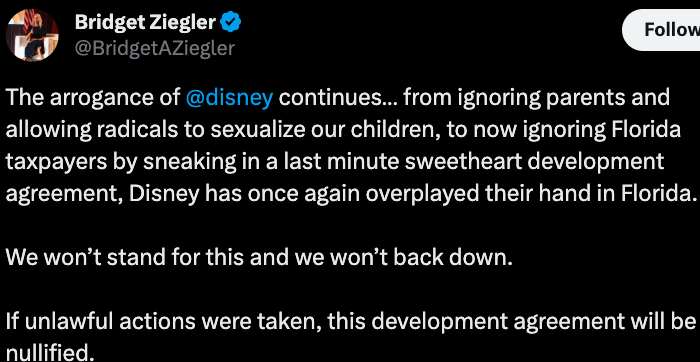Open Bridget Ziegler's profile picture

(x=32, y=35)
